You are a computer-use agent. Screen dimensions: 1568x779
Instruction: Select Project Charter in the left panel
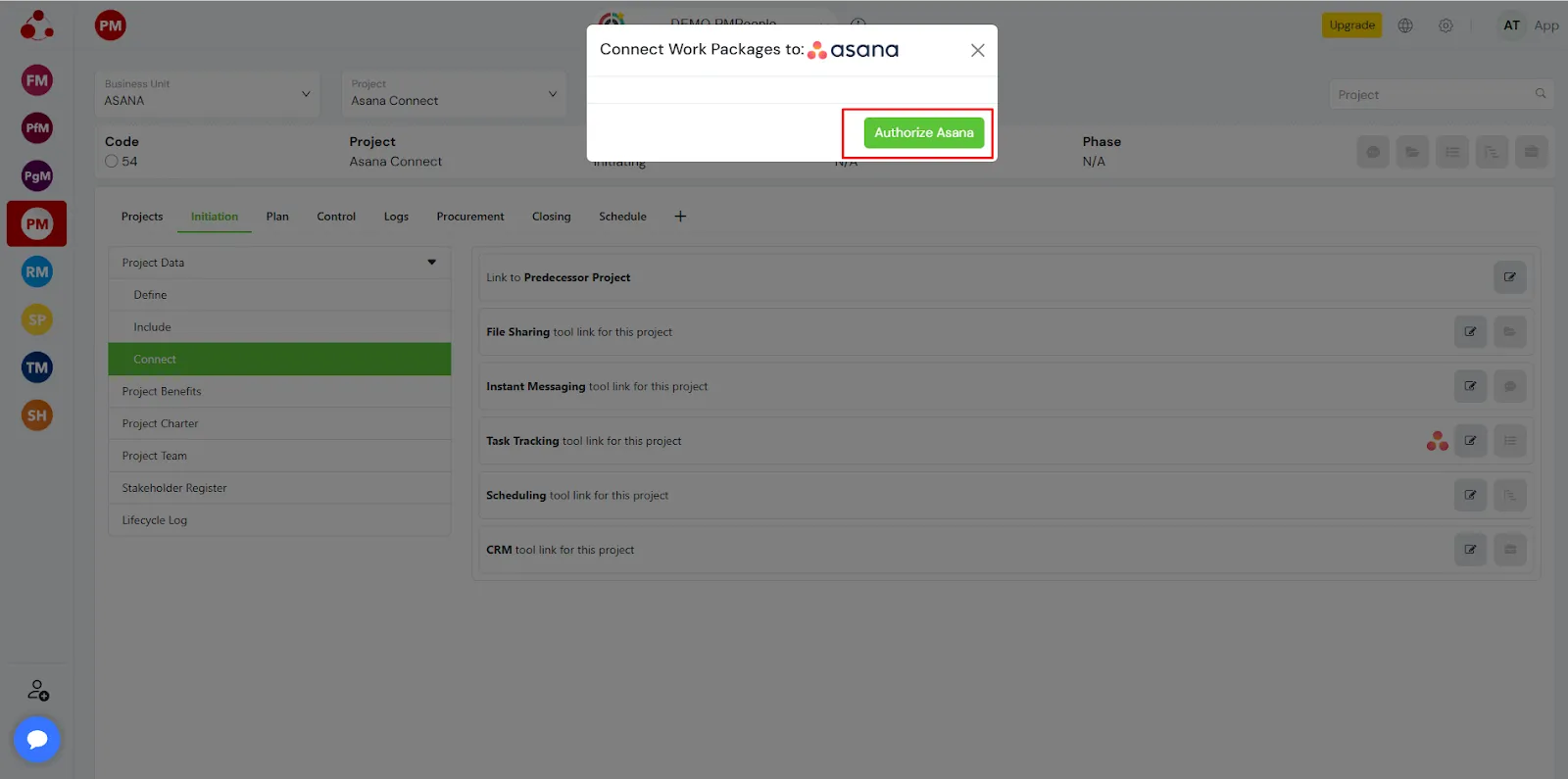160,423
